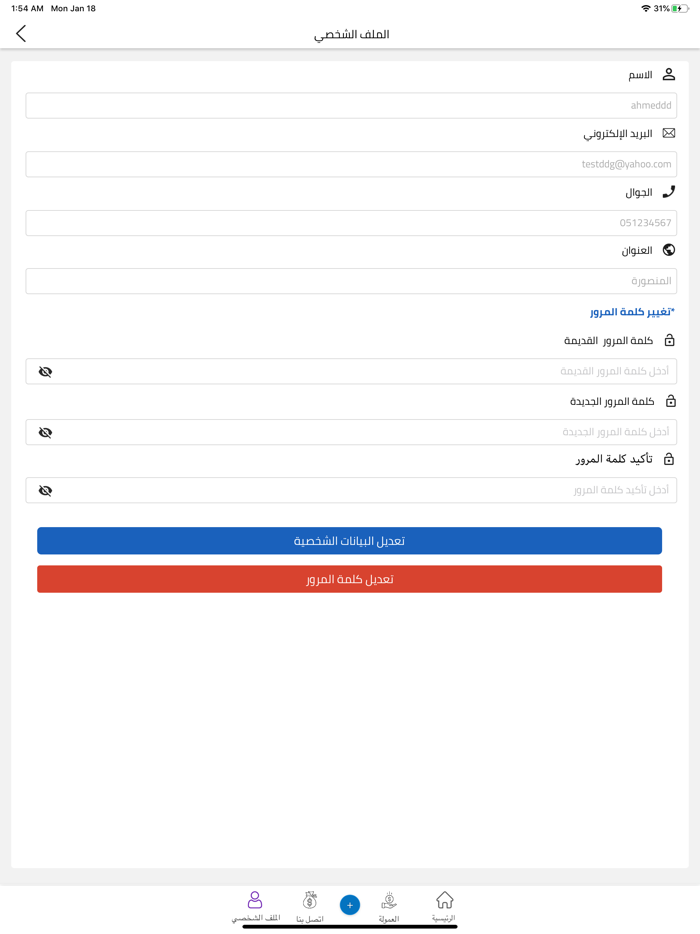Click the person icon beside الاسم field

668,74
